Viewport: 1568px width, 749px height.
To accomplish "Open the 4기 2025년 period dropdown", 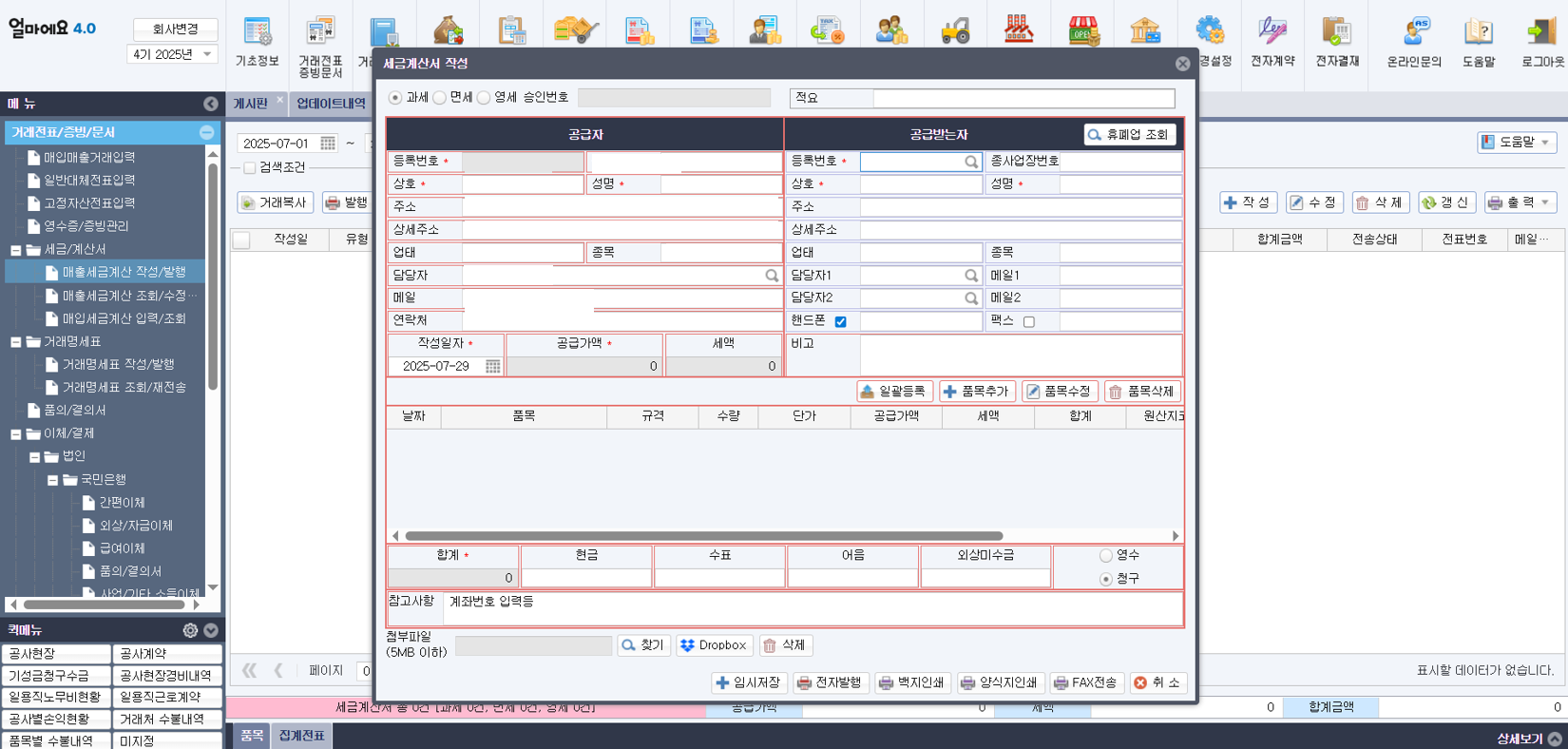I will tap(172, 54).
